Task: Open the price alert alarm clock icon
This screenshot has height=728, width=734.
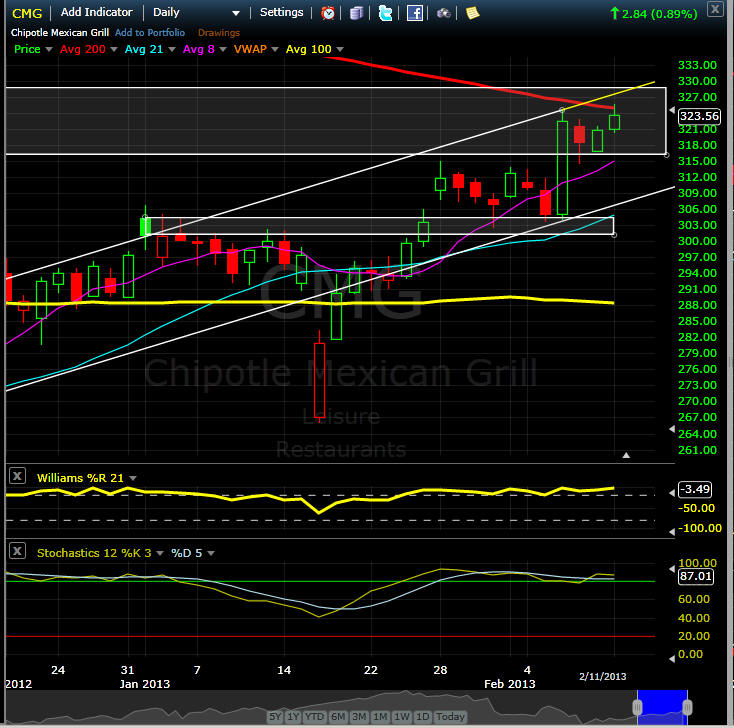Action: 328,13
